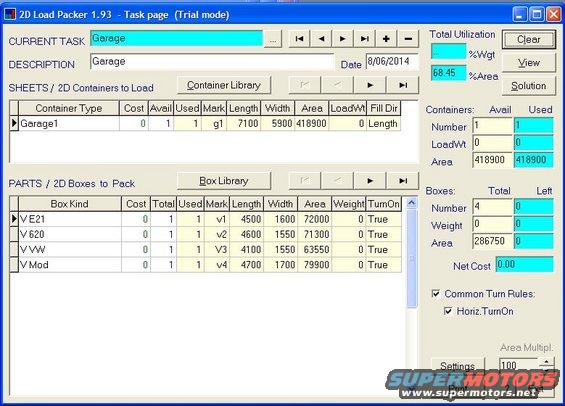Click the Current Task field Garage

click(176, 38)
